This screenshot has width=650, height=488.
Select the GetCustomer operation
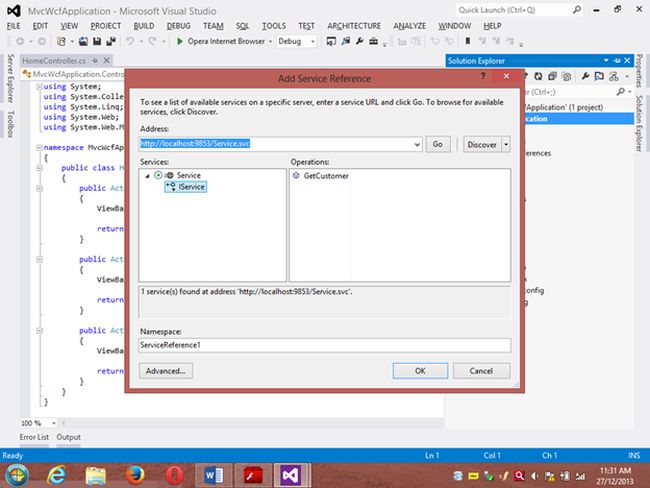324,175
